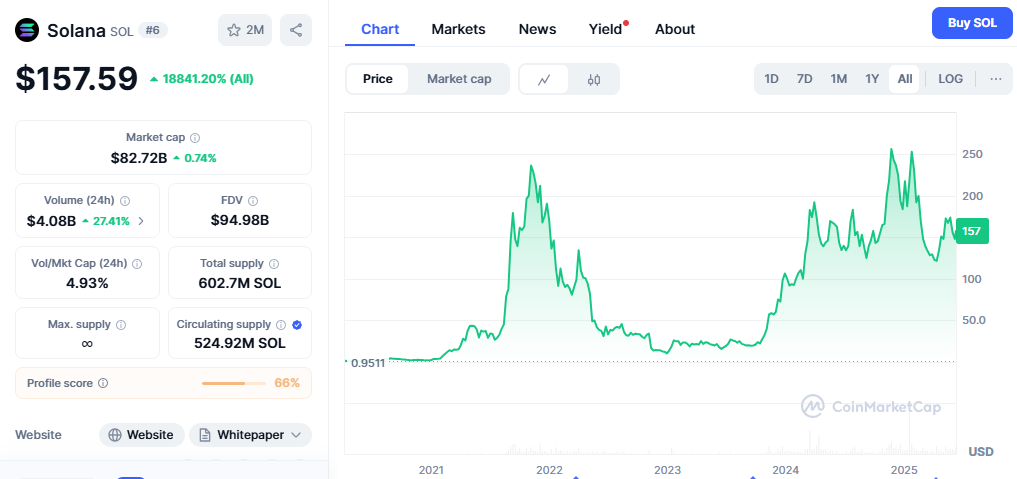Show Profile score info icon
The image size is (1017, 479).
click(102, 383)
